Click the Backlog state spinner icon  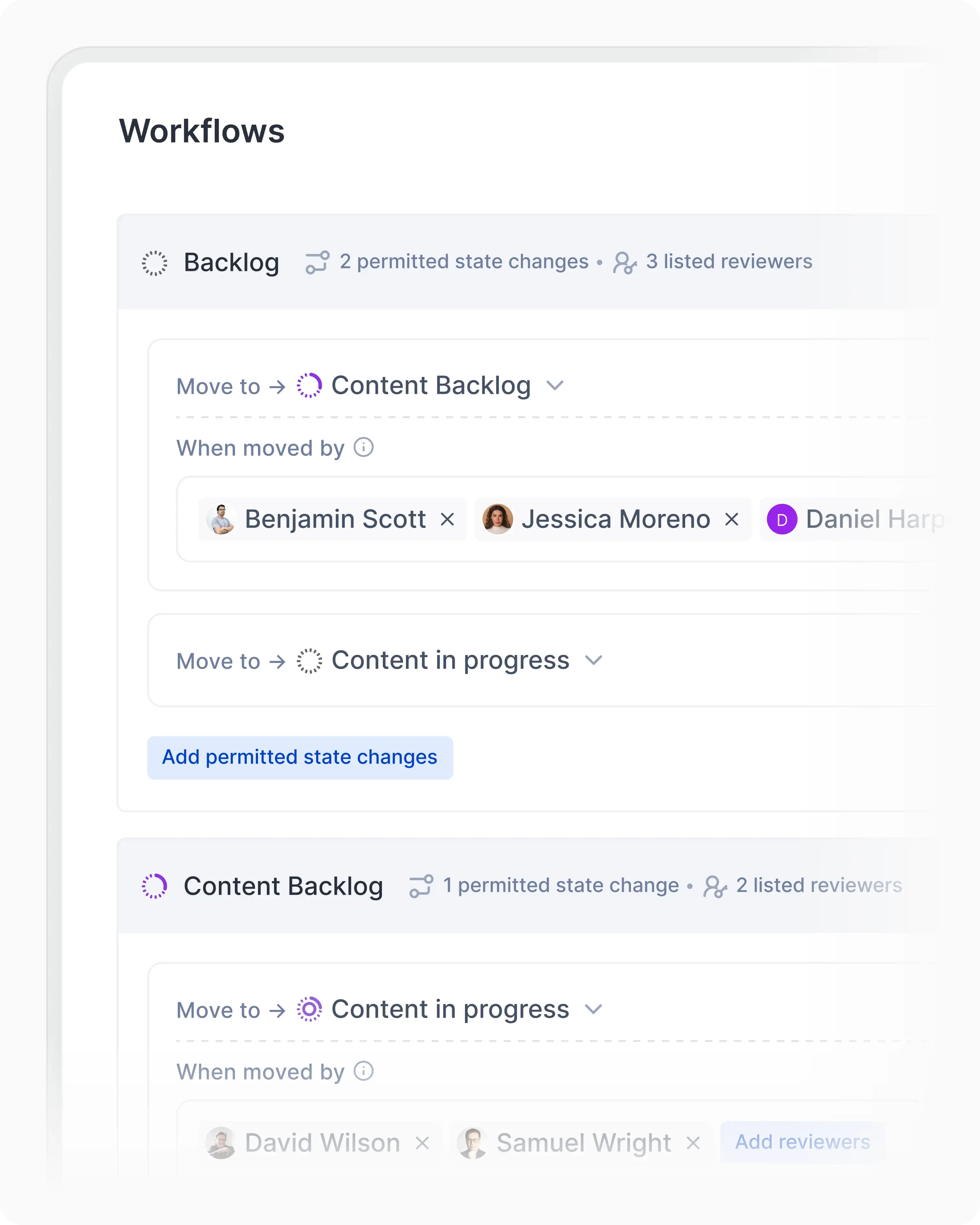click(x=155, y=263)
